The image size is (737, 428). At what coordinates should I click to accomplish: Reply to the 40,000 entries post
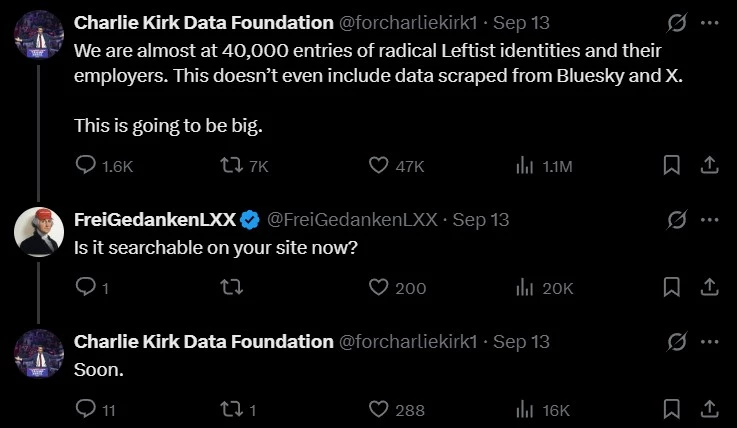coord(86,165)
